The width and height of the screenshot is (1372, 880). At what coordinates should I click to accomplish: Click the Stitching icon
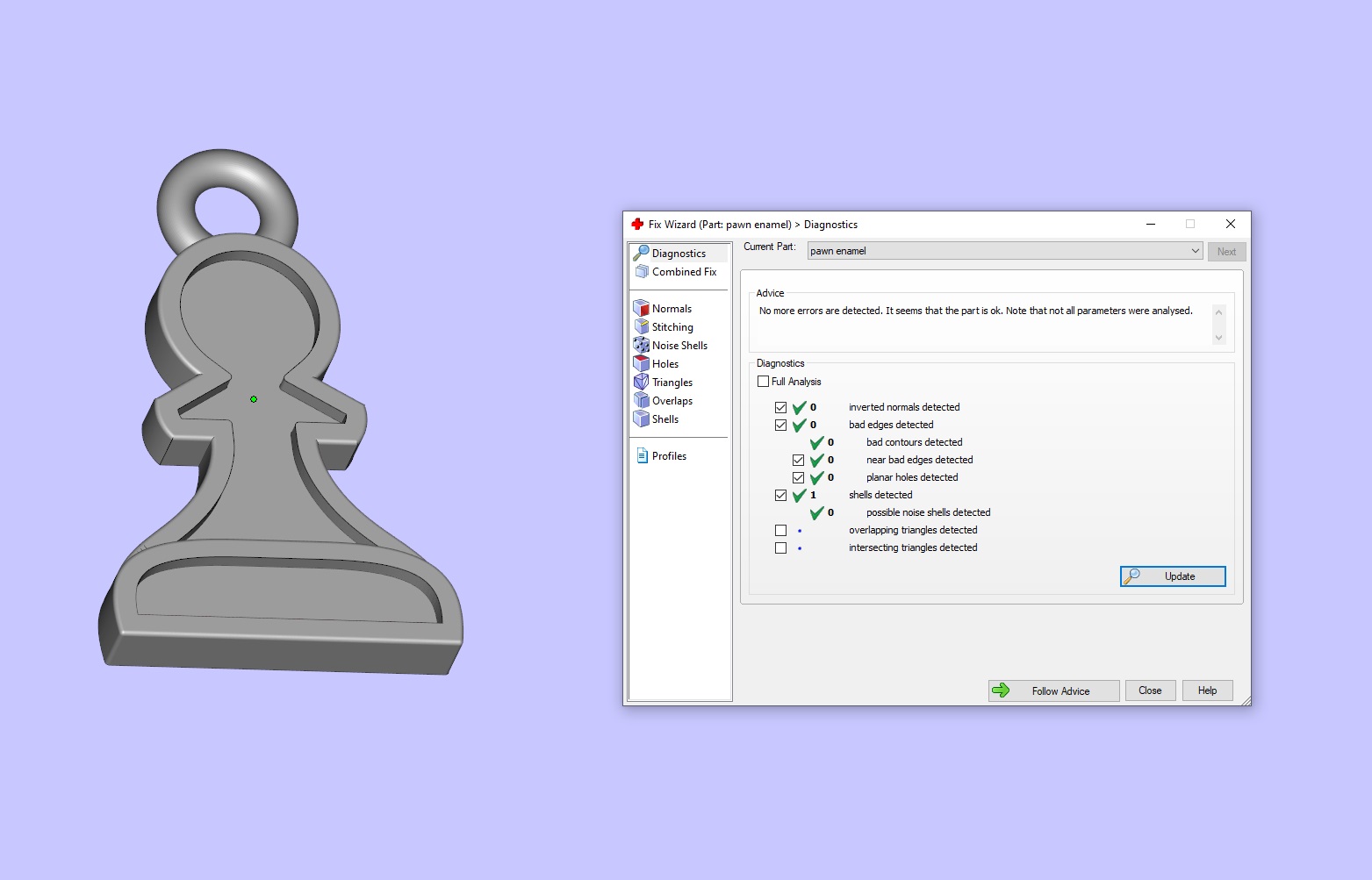coord(642,327)
